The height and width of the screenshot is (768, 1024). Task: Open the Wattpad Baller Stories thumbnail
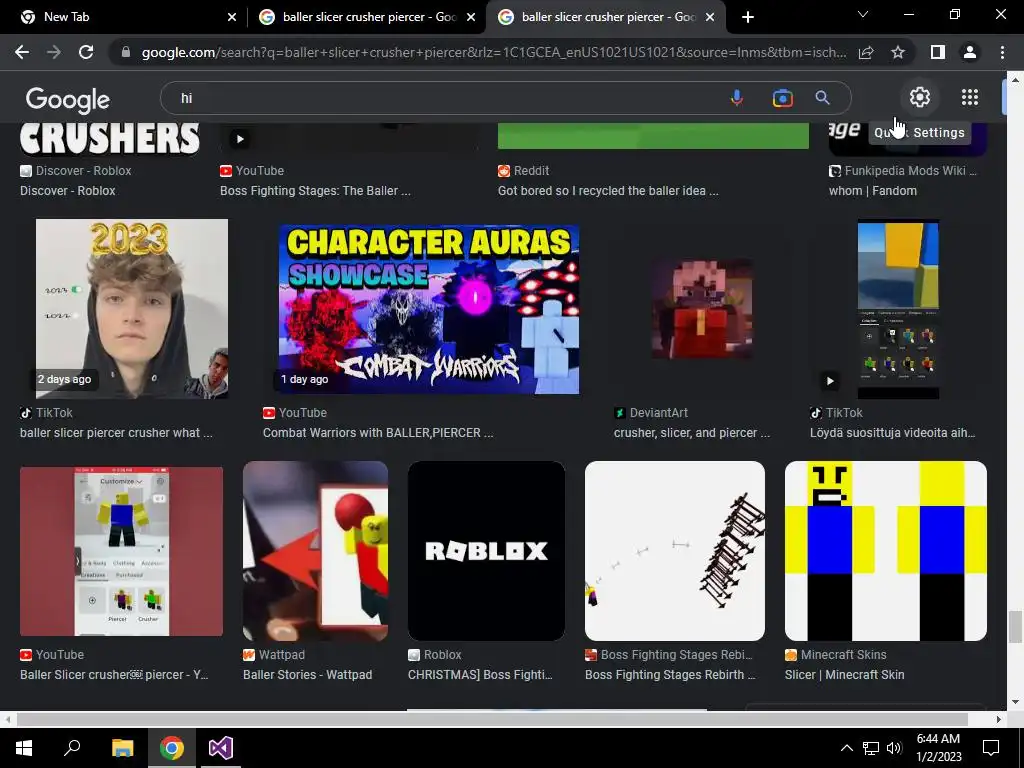tap(315, 551)
